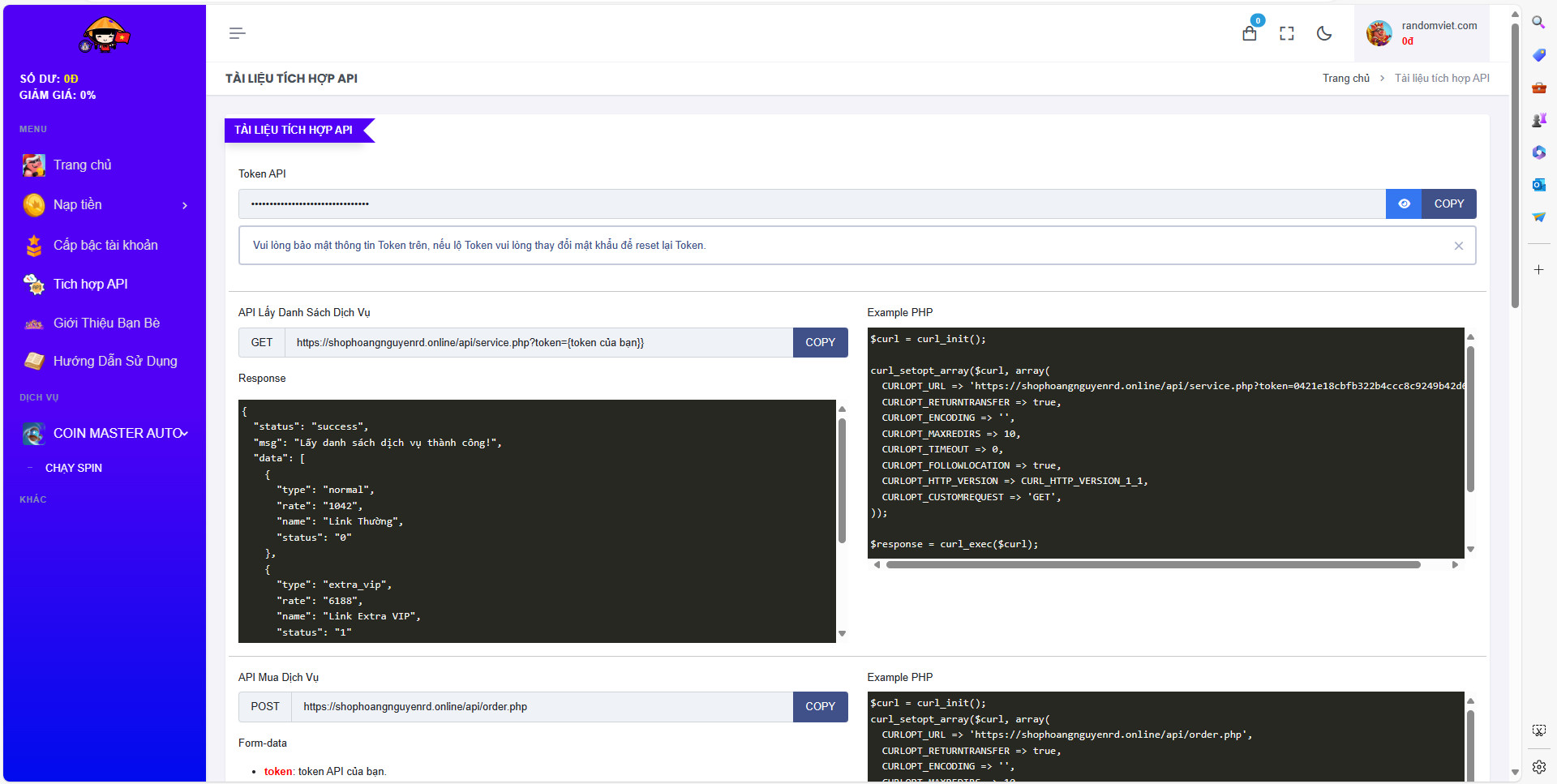Copy the service.php GET API URL

[x=820, y=343]
